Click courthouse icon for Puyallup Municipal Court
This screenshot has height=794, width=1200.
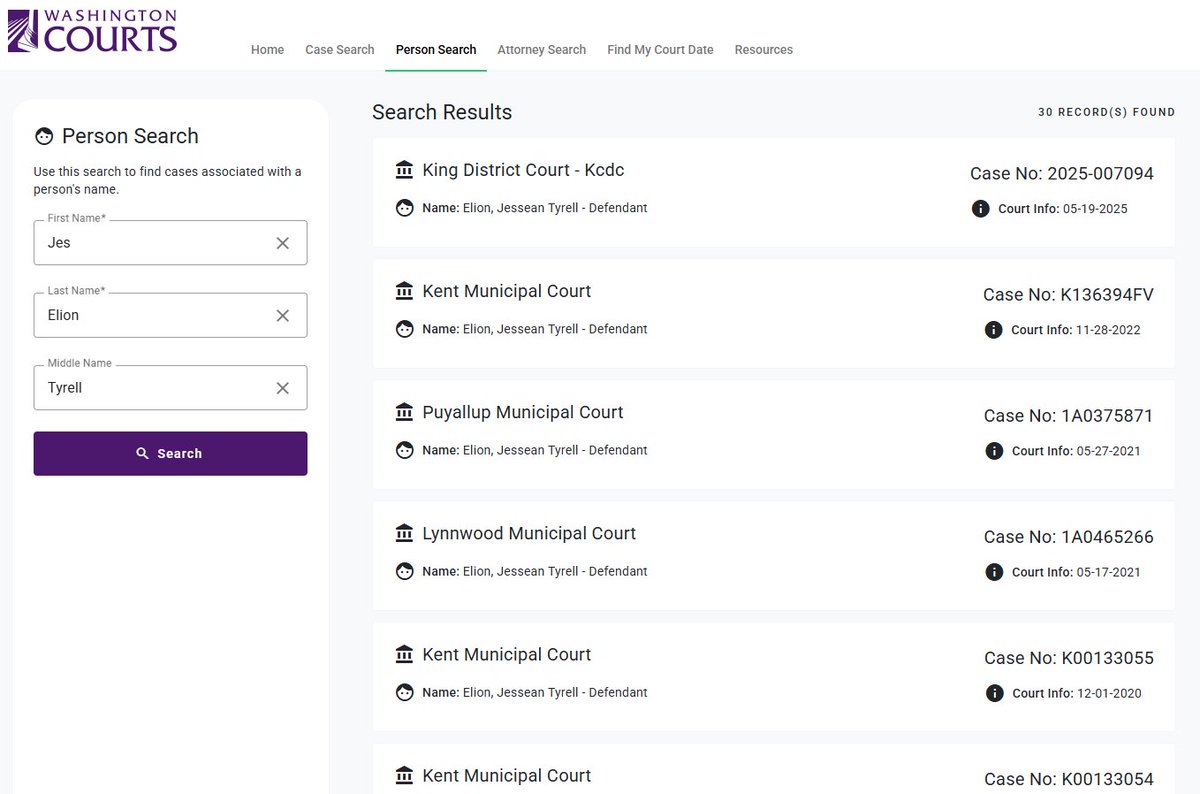click(x=404, y=412)
